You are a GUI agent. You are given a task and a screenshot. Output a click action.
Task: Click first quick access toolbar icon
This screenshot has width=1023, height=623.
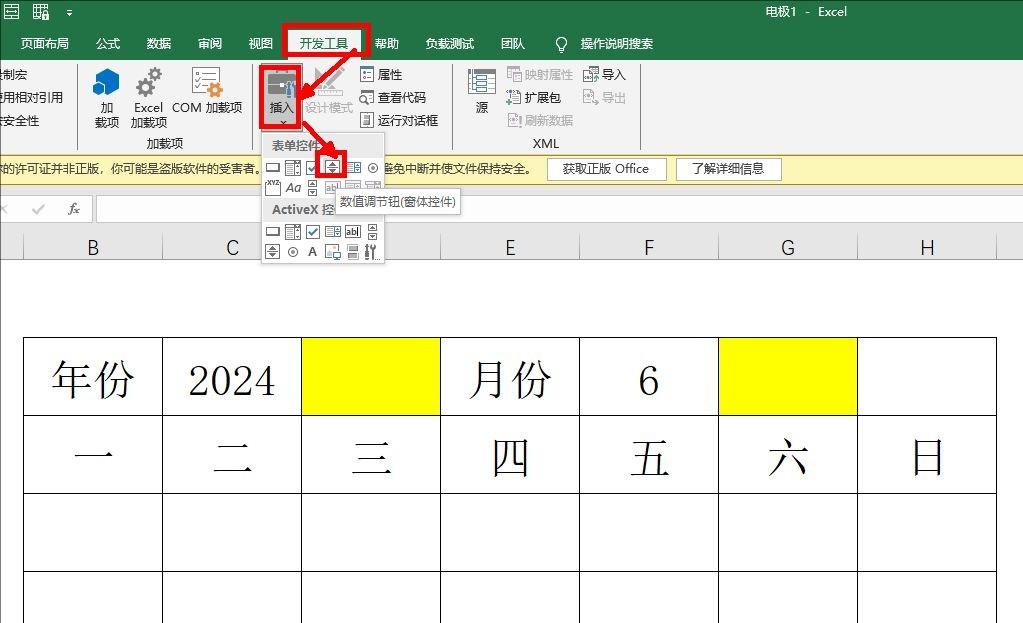[11, 11]
